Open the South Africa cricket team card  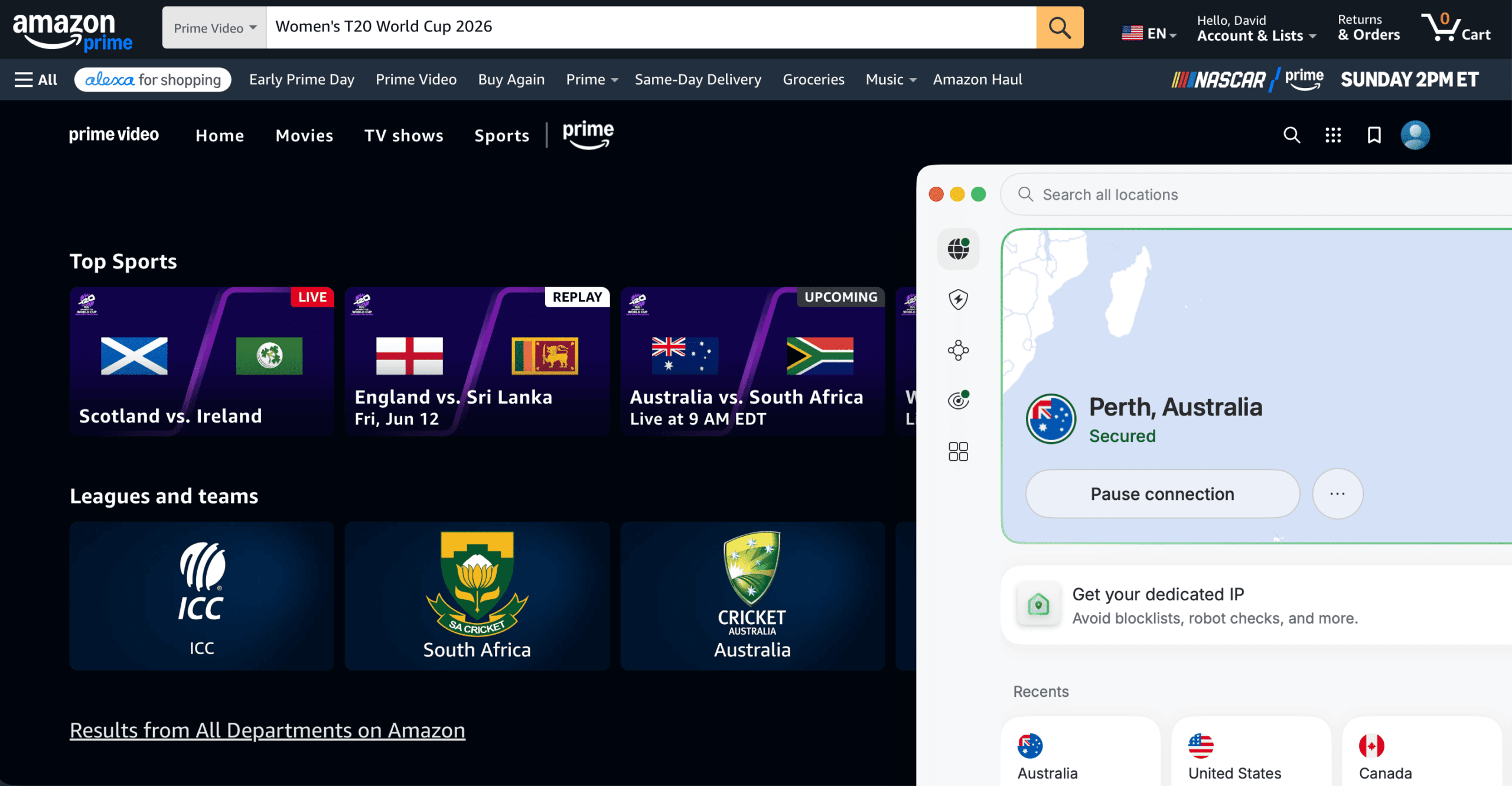click(477, 596)
